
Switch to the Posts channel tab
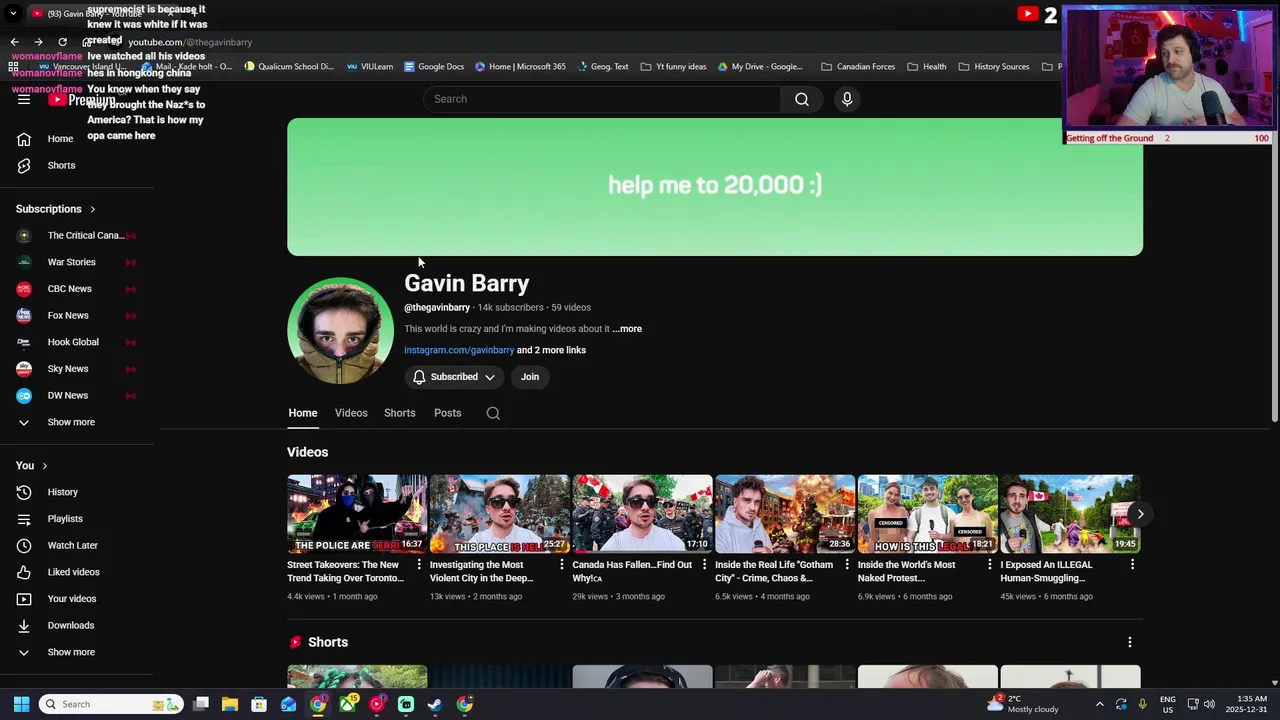click(448, 413)
